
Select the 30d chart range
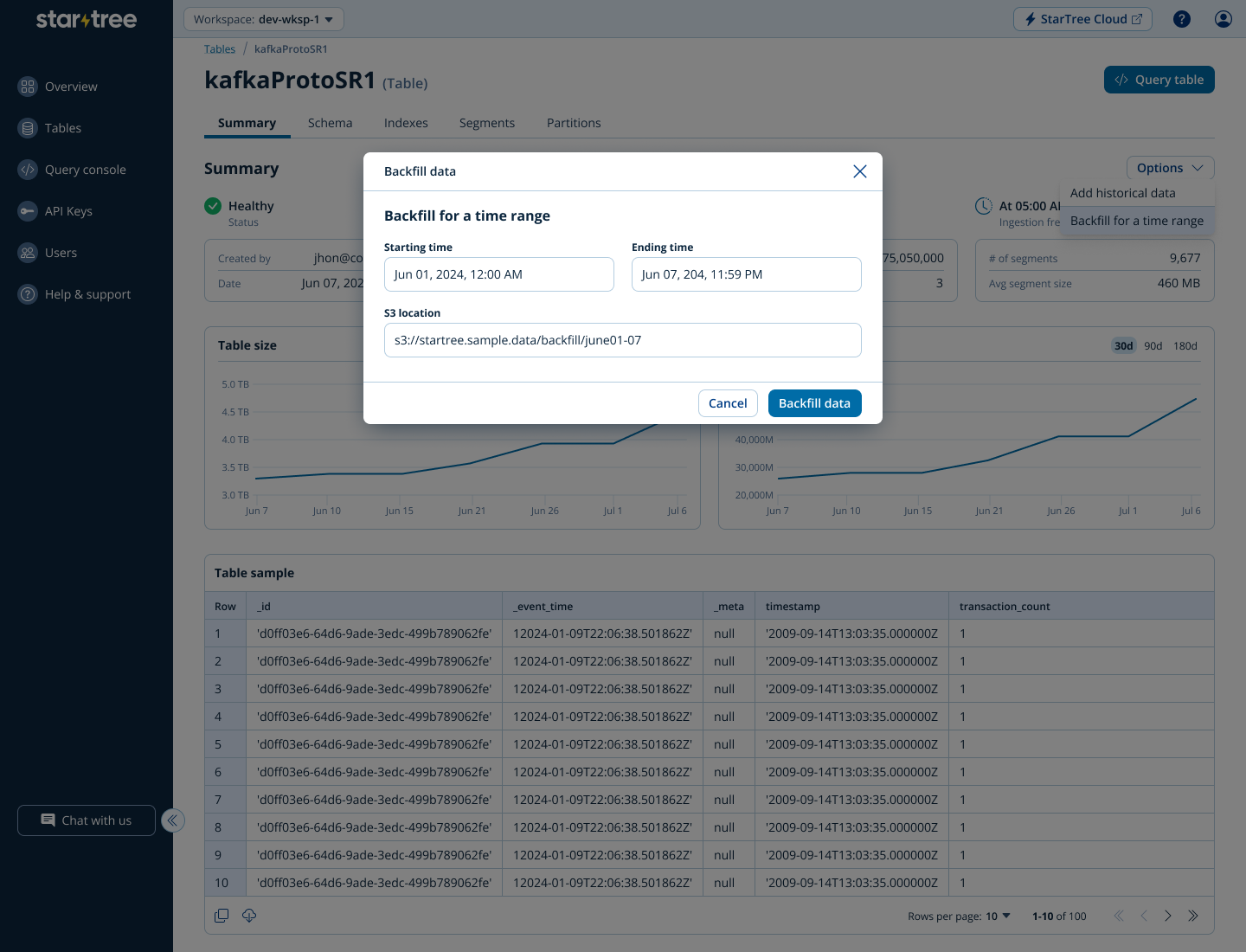(1123, 346)
